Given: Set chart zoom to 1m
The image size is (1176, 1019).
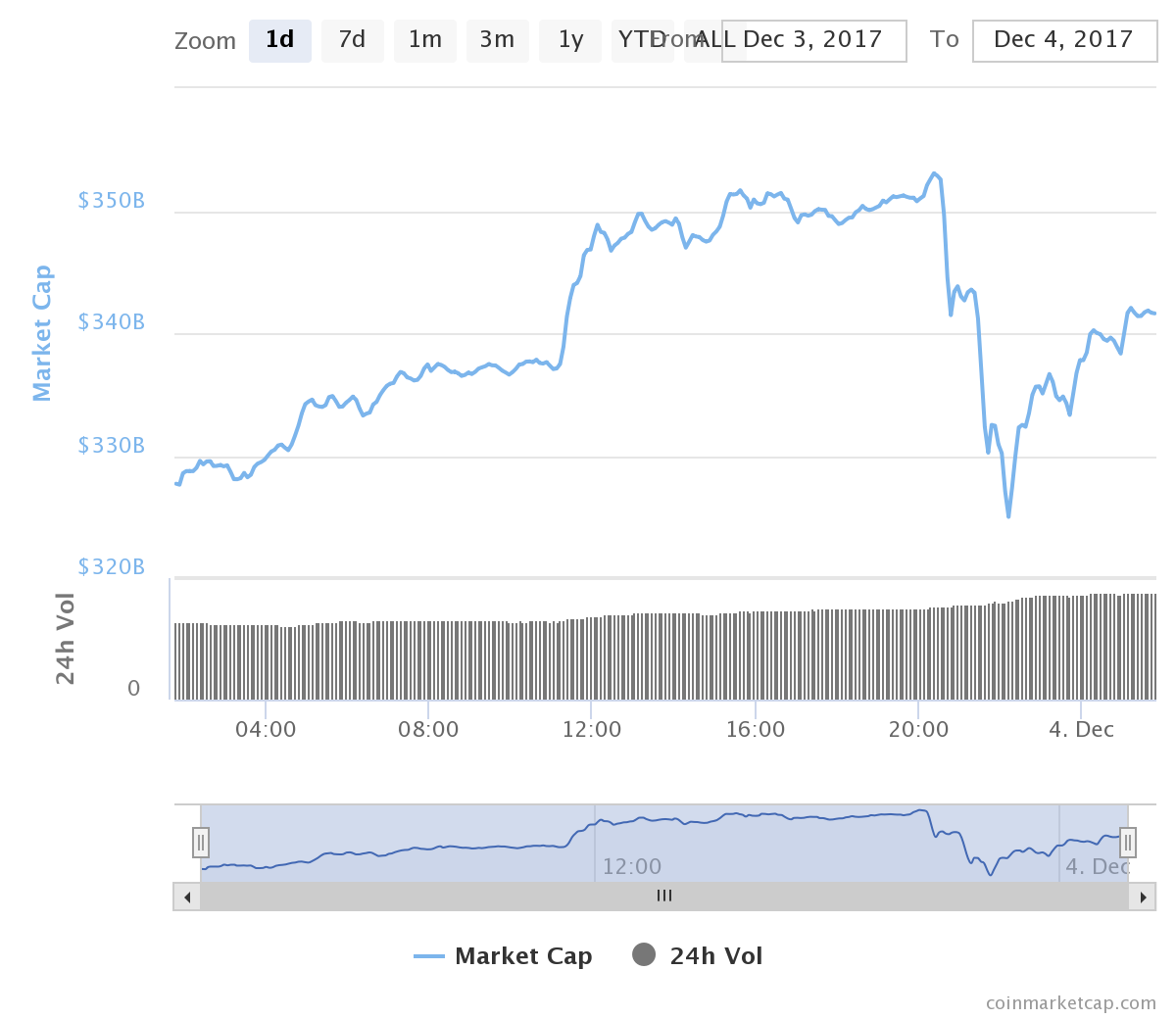Looking at the screenshot, I should (x=424, y=41).
